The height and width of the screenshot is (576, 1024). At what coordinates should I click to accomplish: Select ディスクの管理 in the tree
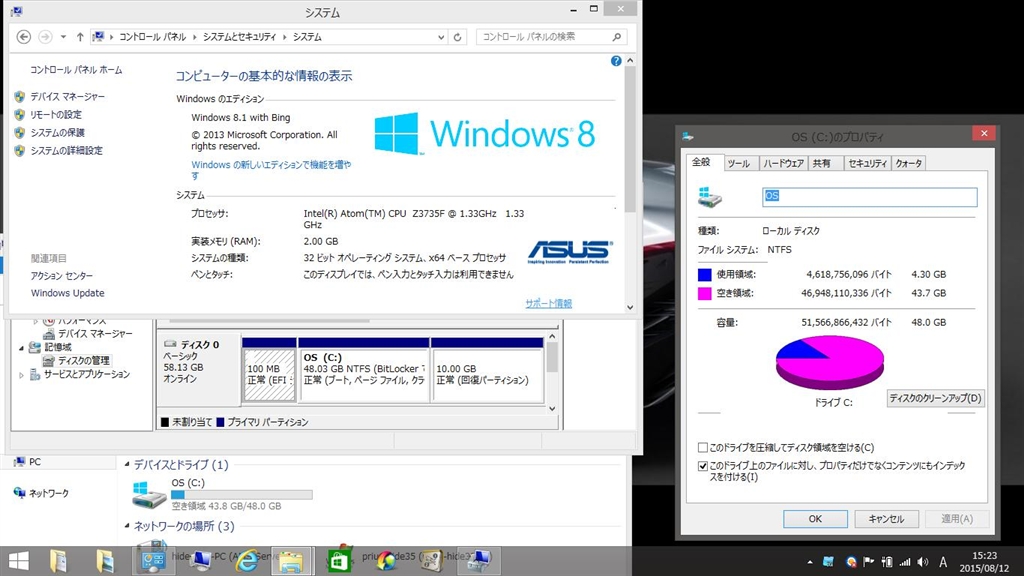click(83, 360)
